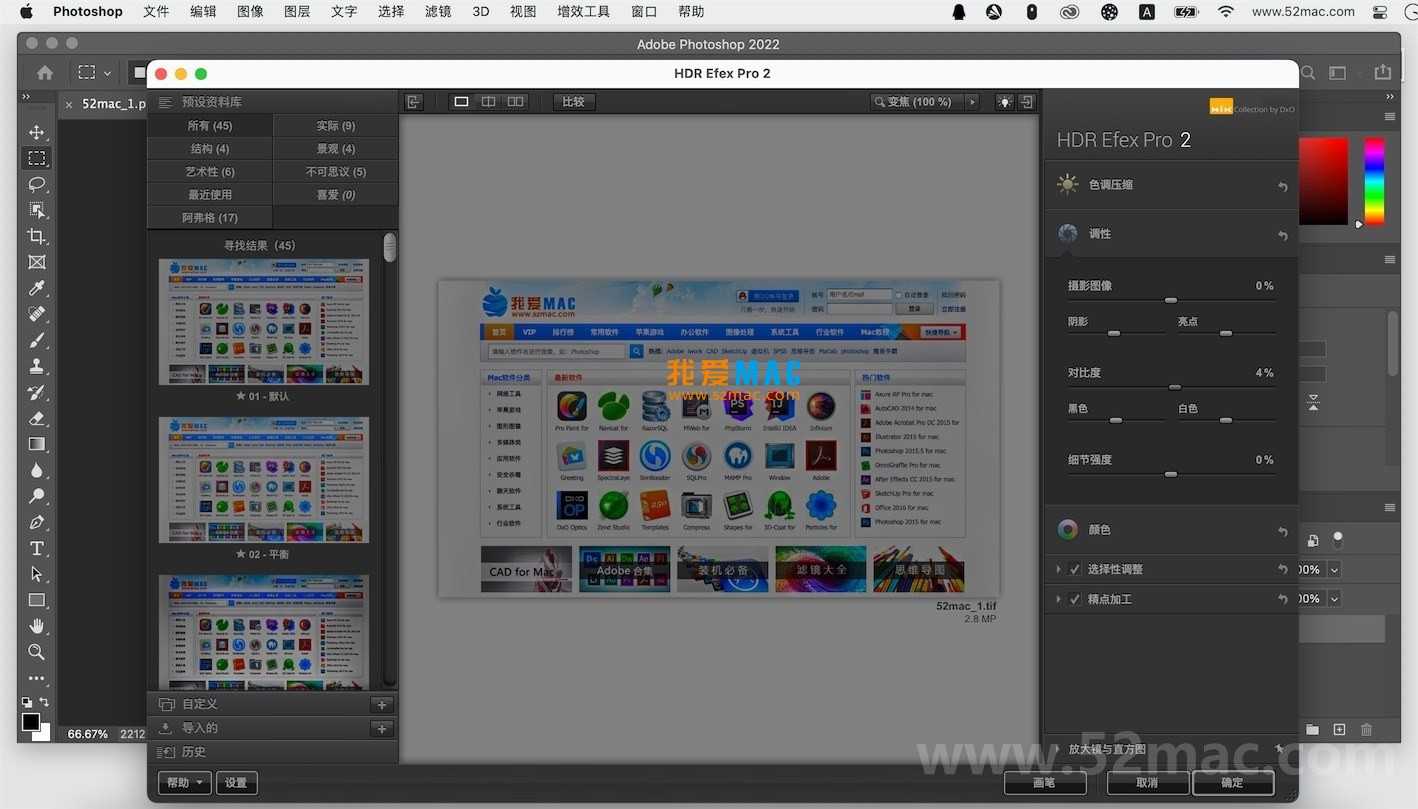
Task: Select the Horizontal Type tool
Action: click(x=37, y=548)
